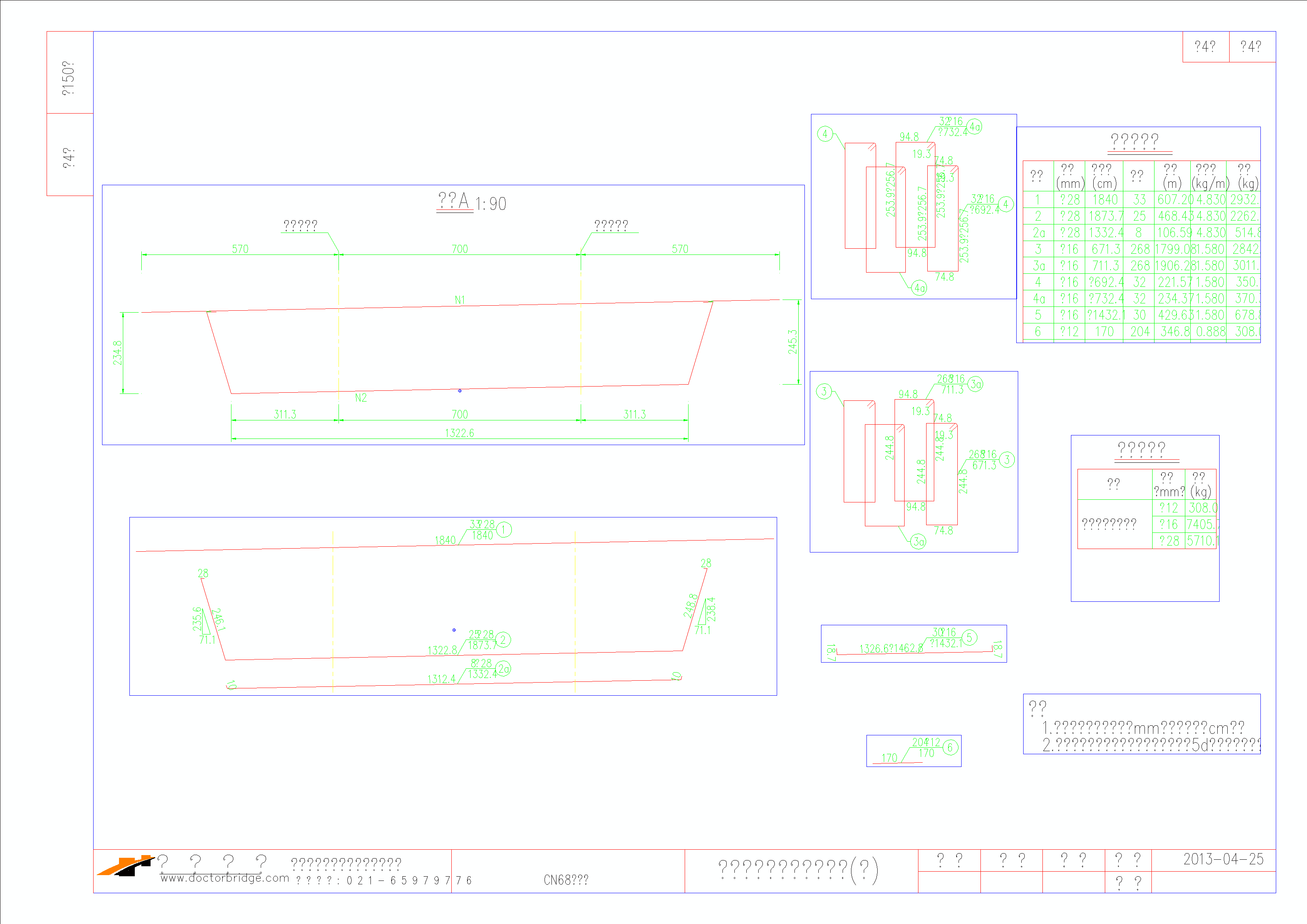
Task: Click table cell 221.57 in row 4
Action: (x=1176, y=282)
